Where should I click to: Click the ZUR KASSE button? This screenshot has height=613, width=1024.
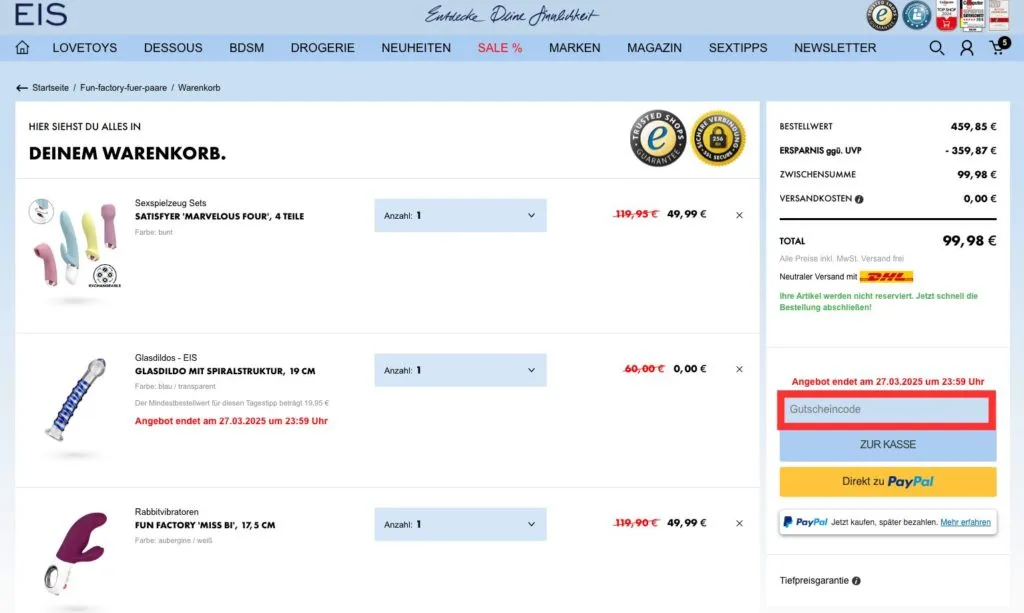point(886,444)
